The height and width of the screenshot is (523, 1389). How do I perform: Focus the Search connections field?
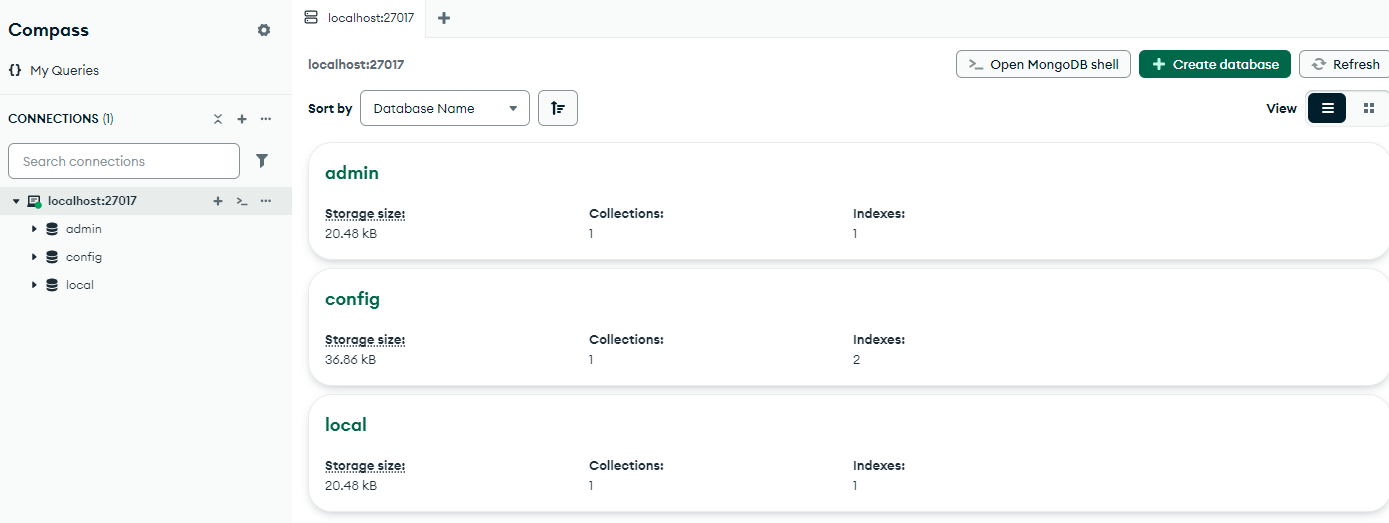click(x=124, y=161)
